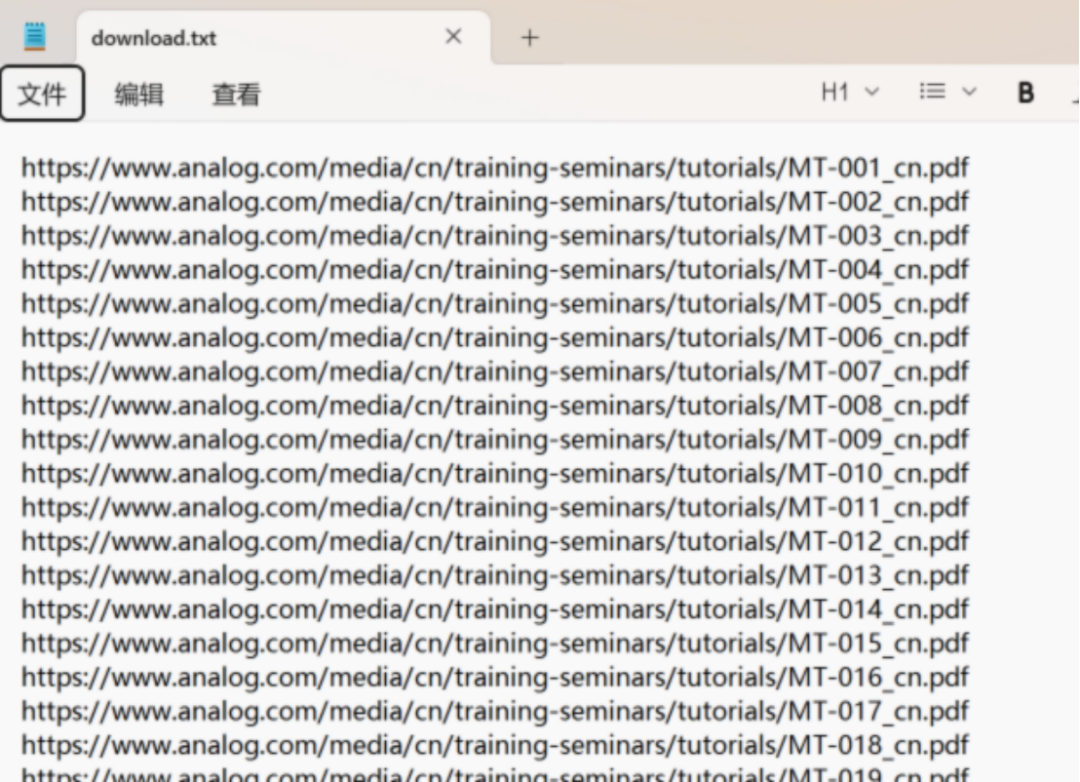This screenshot has height=782, width=1080.
Task: Click the Notepad app icon
Action: tap(34, 37)
